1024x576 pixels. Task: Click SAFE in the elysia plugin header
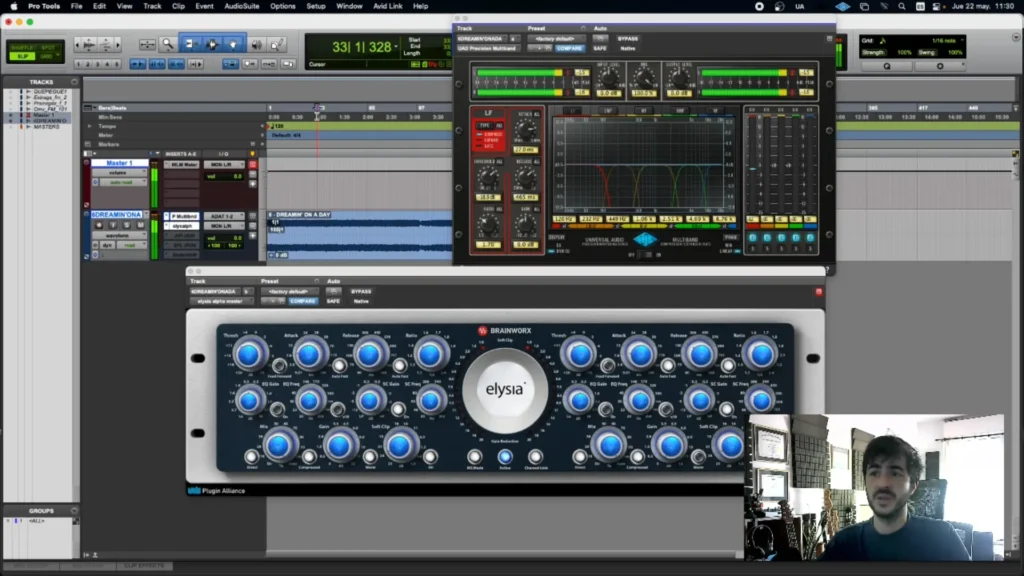334,301
